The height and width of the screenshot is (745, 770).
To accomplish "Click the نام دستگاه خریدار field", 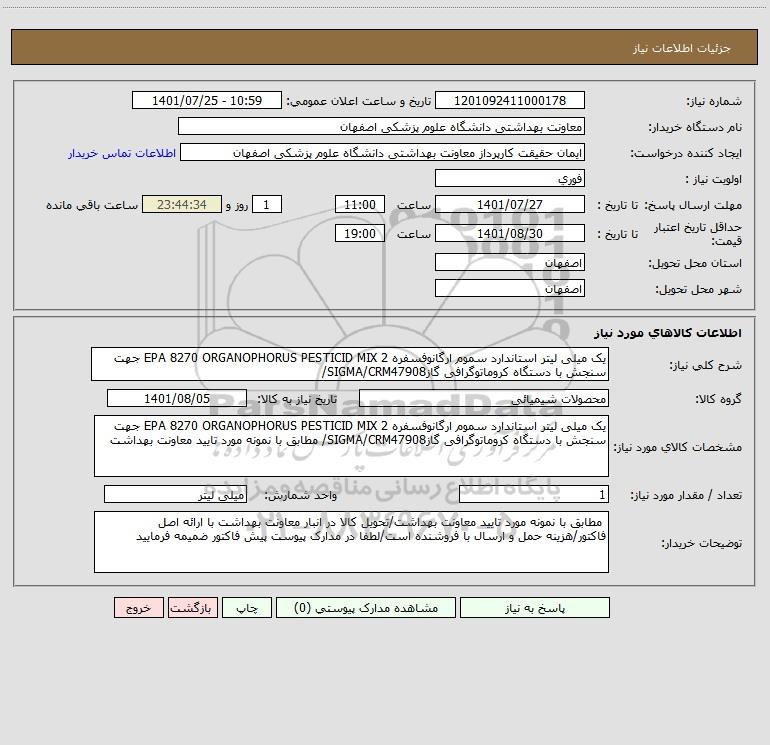I will (x=381, y=126).
